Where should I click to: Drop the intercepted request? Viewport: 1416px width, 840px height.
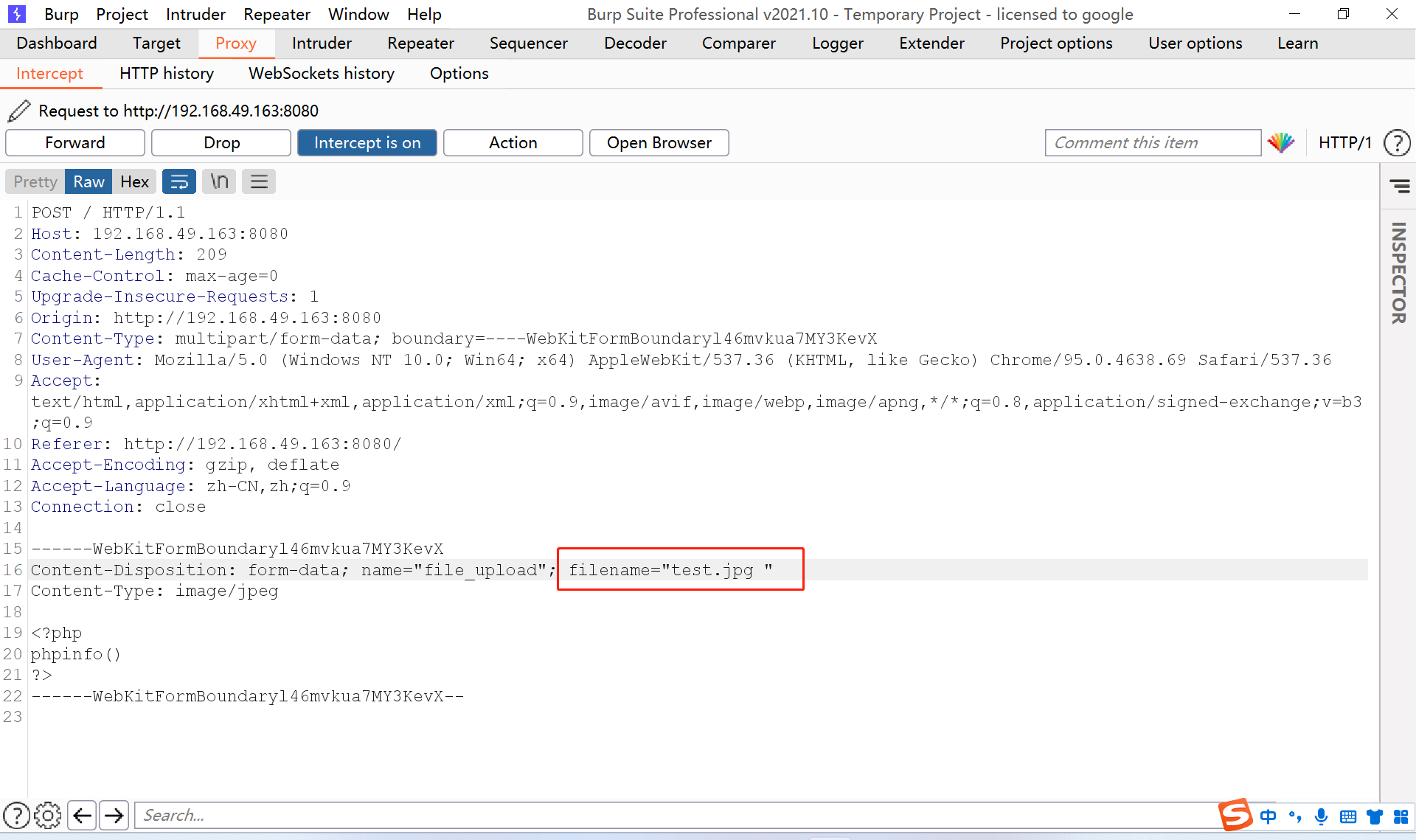221,142
